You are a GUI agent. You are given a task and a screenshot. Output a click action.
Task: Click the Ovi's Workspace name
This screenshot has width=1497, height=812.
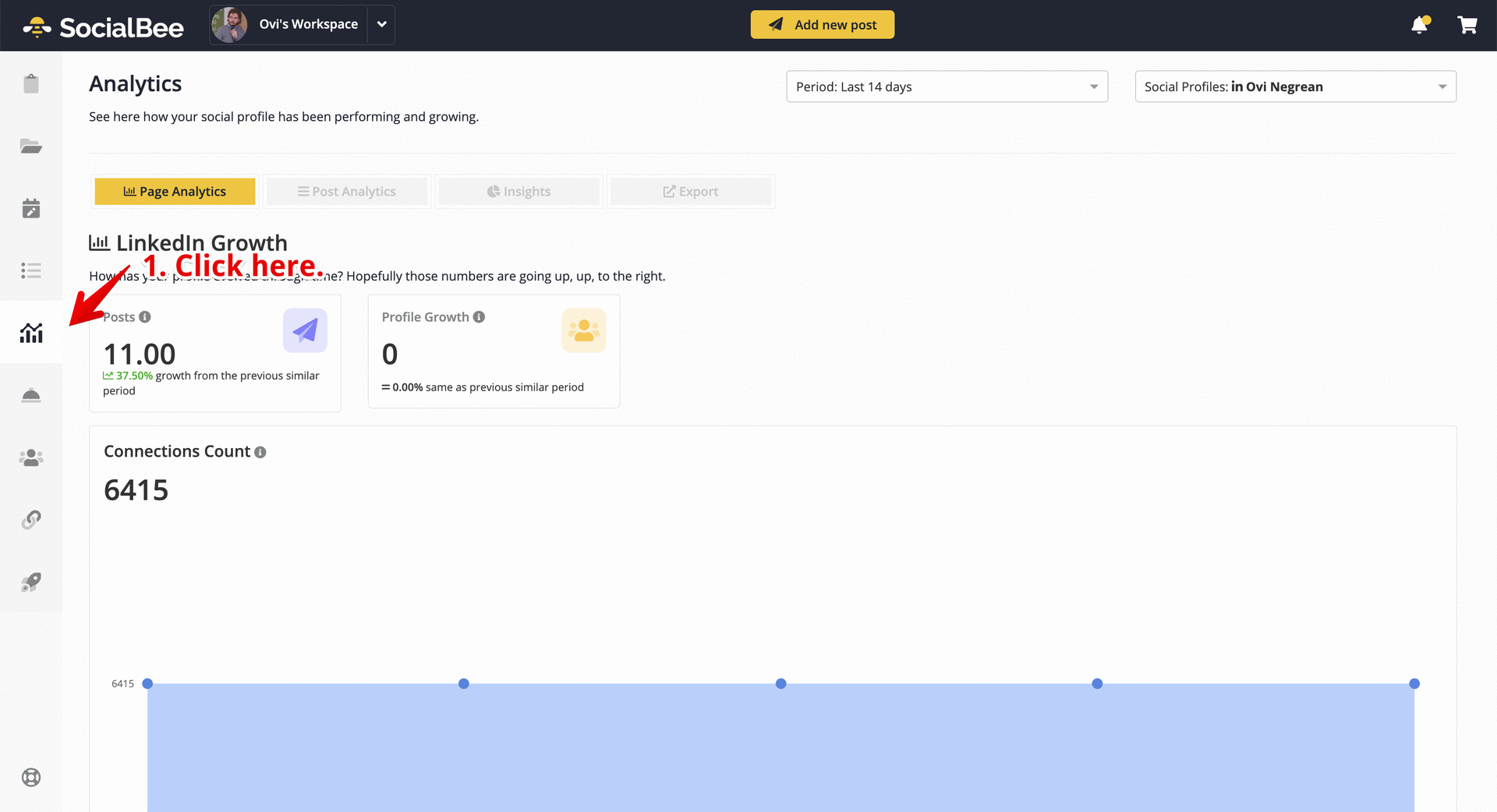309,24
